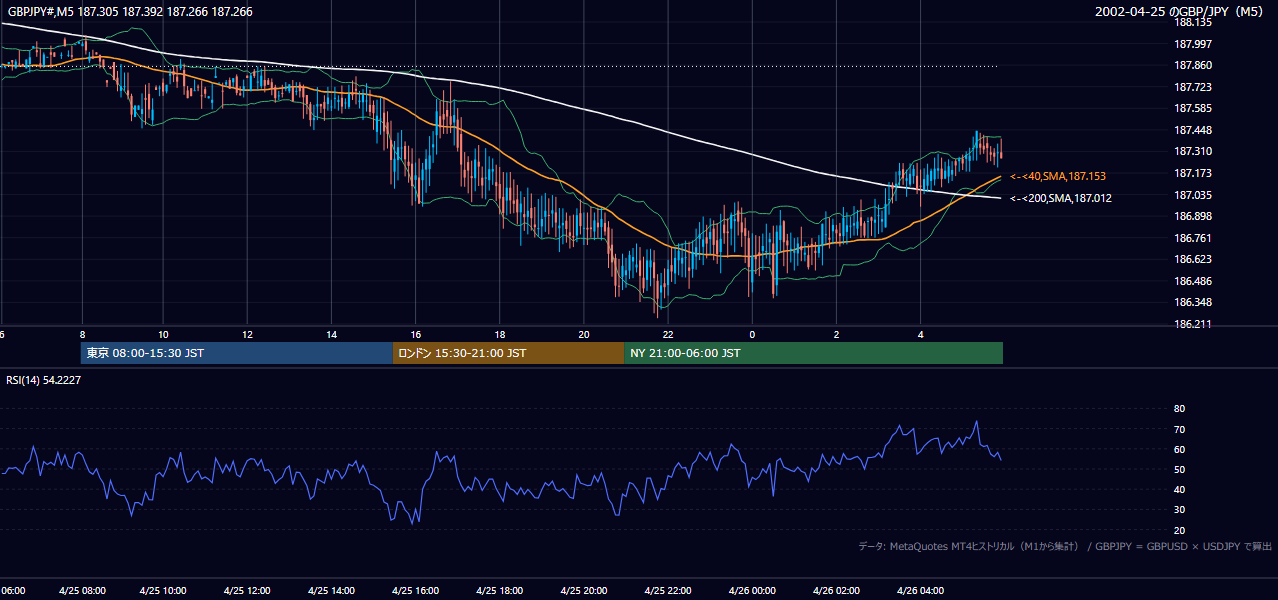Viewport: 1278px width, 600px height.
Task: Click price axis label 186.486
Action: pos(1192,281)
